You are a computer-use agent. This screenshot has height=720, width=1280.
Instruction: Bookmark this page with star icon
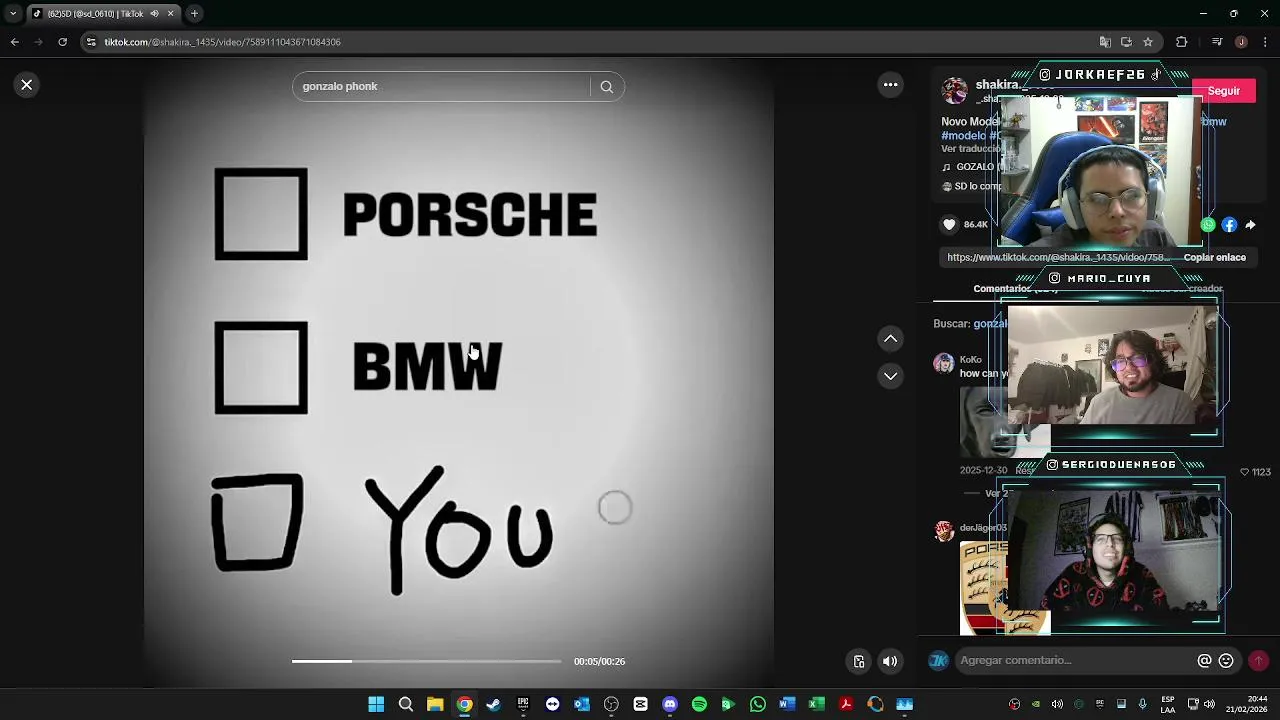(1148, 42)
